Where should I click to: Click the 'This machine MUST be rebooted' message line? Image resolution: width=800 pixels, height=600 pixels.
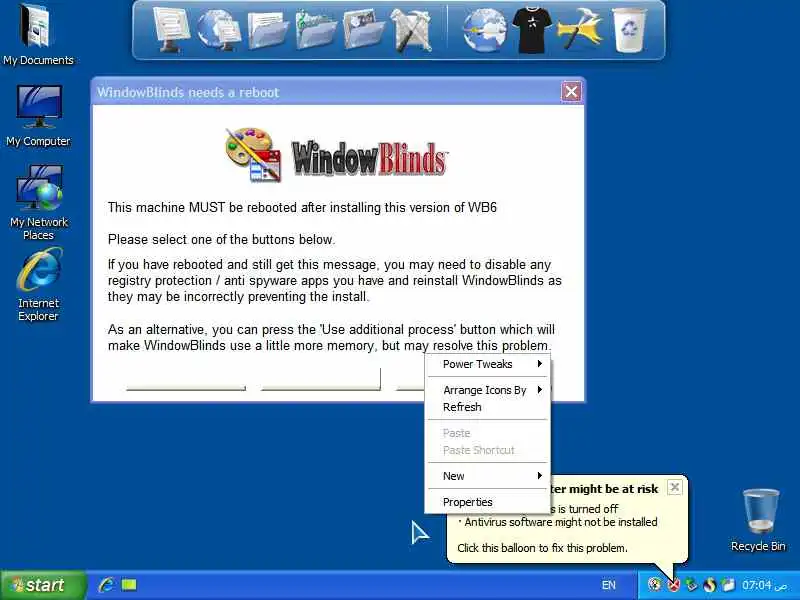pyautogui.click(x=302, y=208)
